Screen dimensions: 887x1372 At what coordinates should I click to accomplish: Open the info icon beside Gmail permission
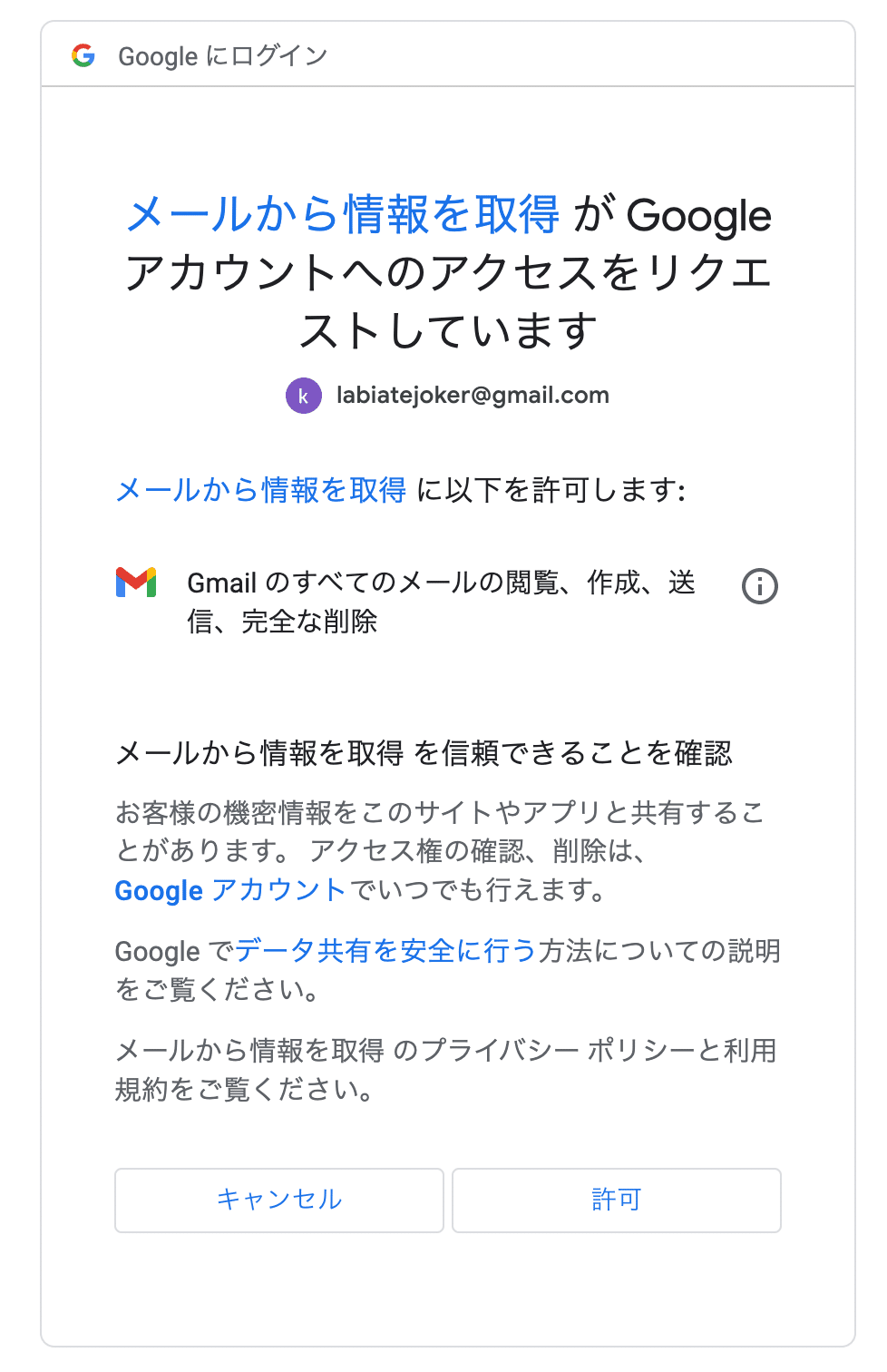click(760, 586)
